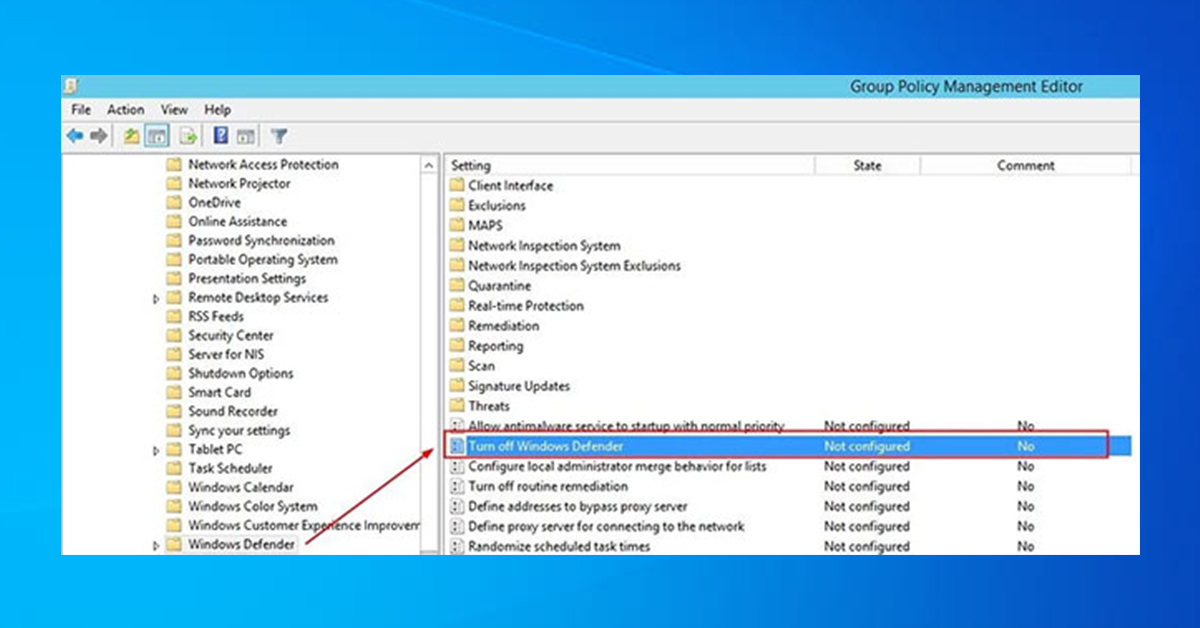Open the Action menu
Viewport: 1200px width, 628px height.
125,109
